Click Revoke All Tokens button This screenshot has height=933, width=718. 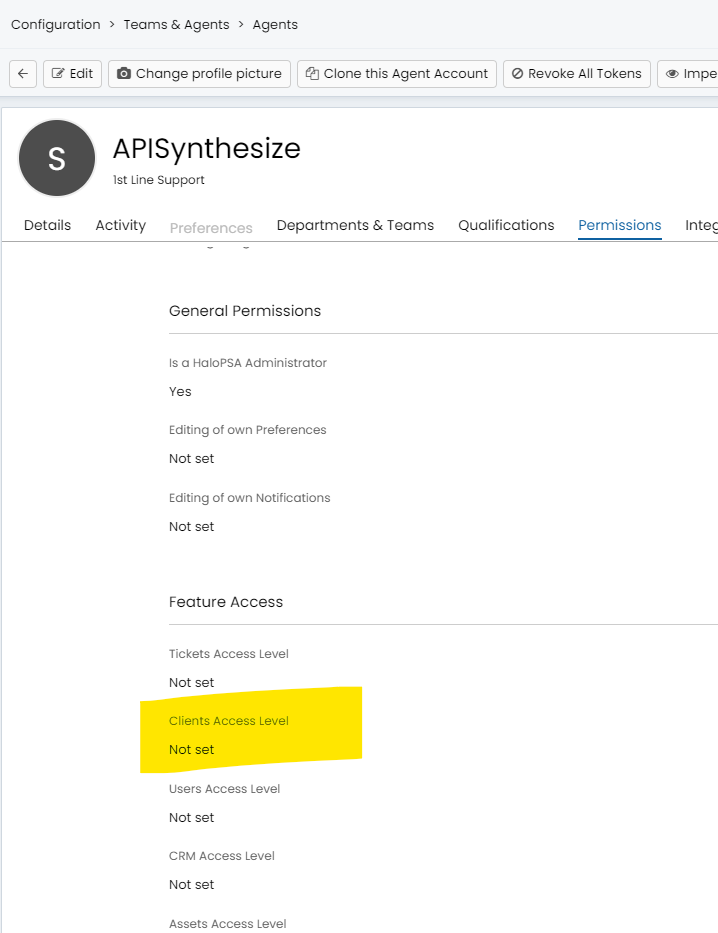click(x=577, y=74)
